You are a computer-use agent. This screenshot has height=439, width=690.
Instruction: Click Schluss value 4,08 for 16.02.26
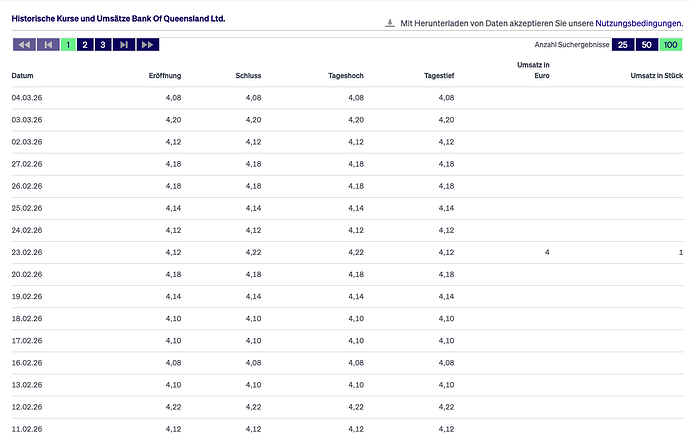tap(253, 362)
